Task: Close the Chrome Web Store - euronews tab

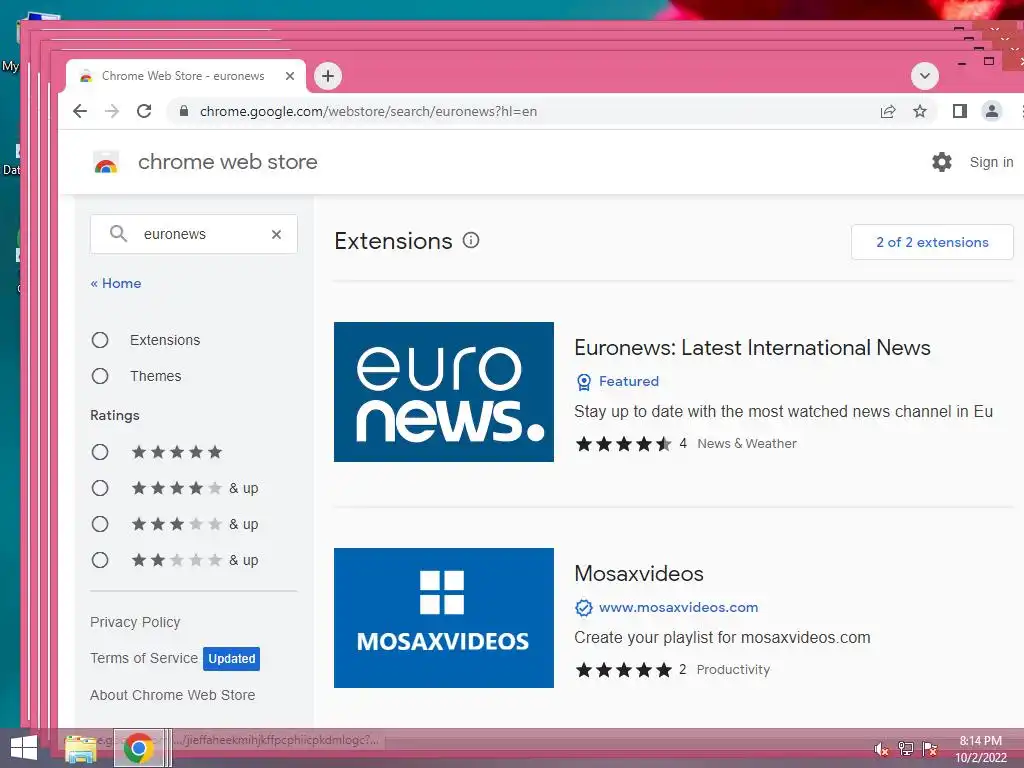Action: click(290, 76)
